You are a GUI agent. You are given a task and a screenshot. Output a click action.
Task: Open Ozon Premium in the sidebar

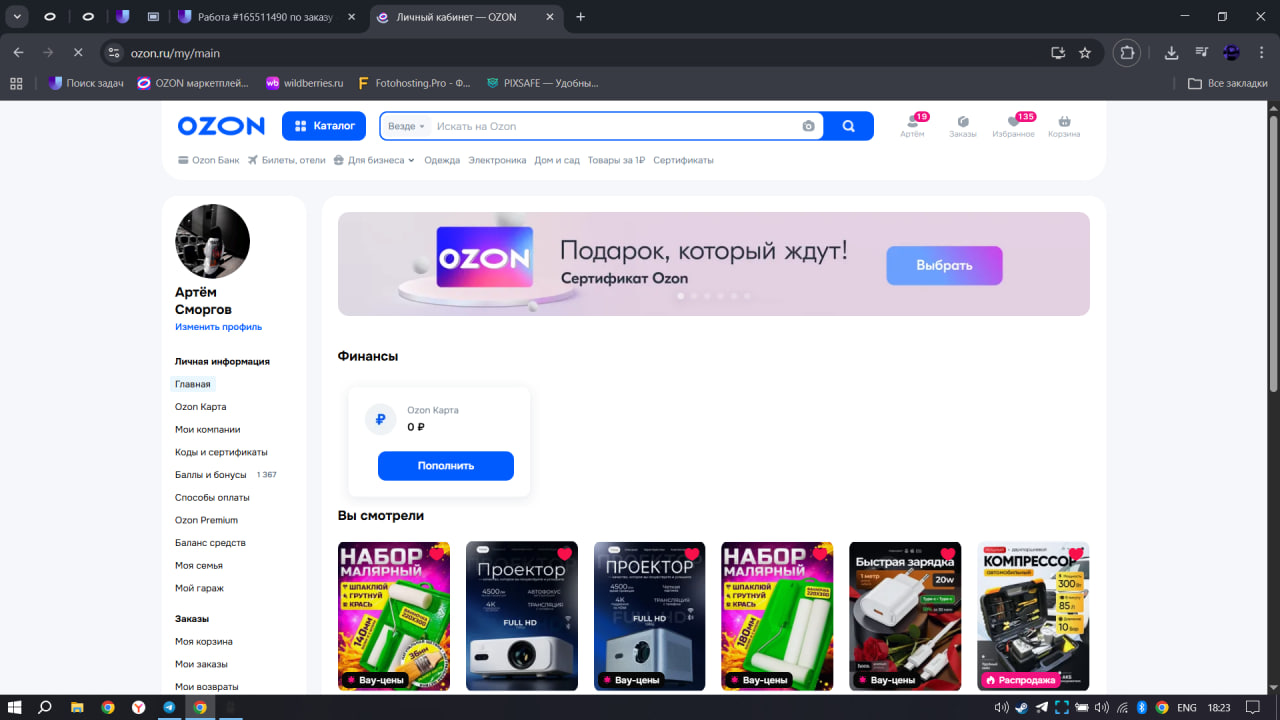[206, 520]
